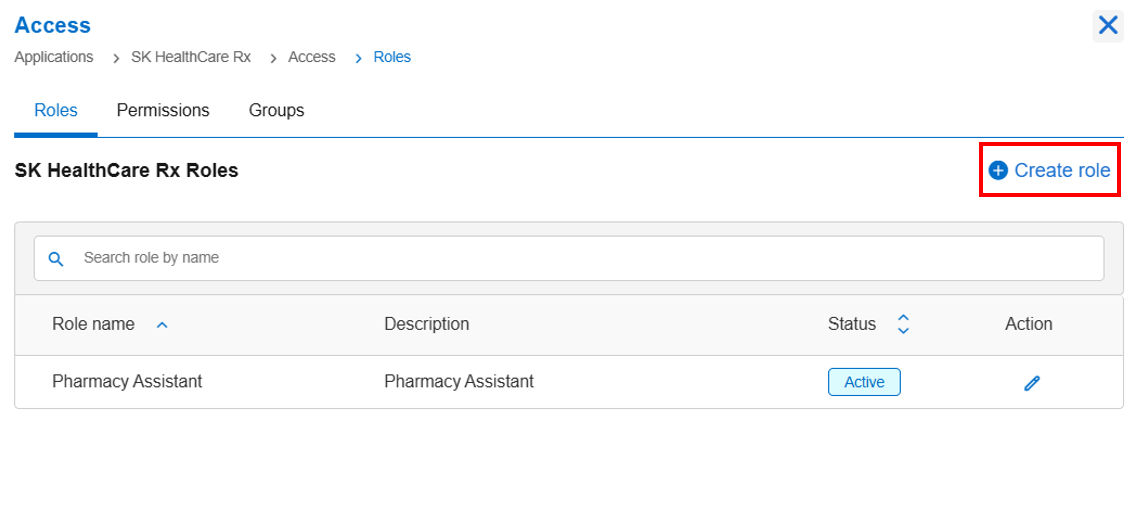
Task: Open the Groups tab
Action: (x=276, y=110)
